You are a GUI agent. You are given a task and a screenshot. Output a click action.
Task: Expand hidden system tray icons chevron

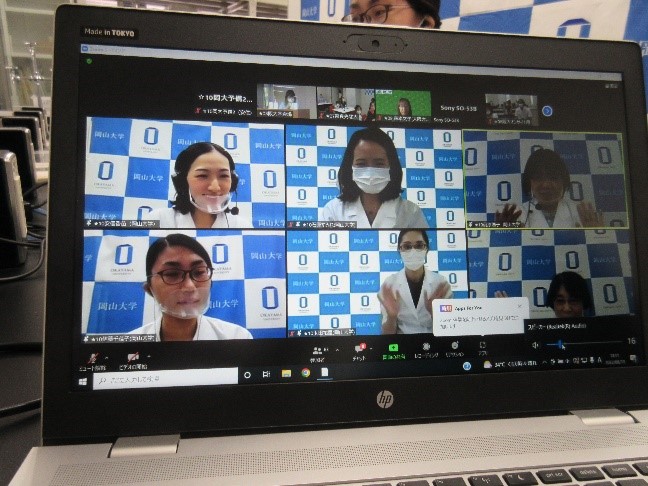[546, 362]
